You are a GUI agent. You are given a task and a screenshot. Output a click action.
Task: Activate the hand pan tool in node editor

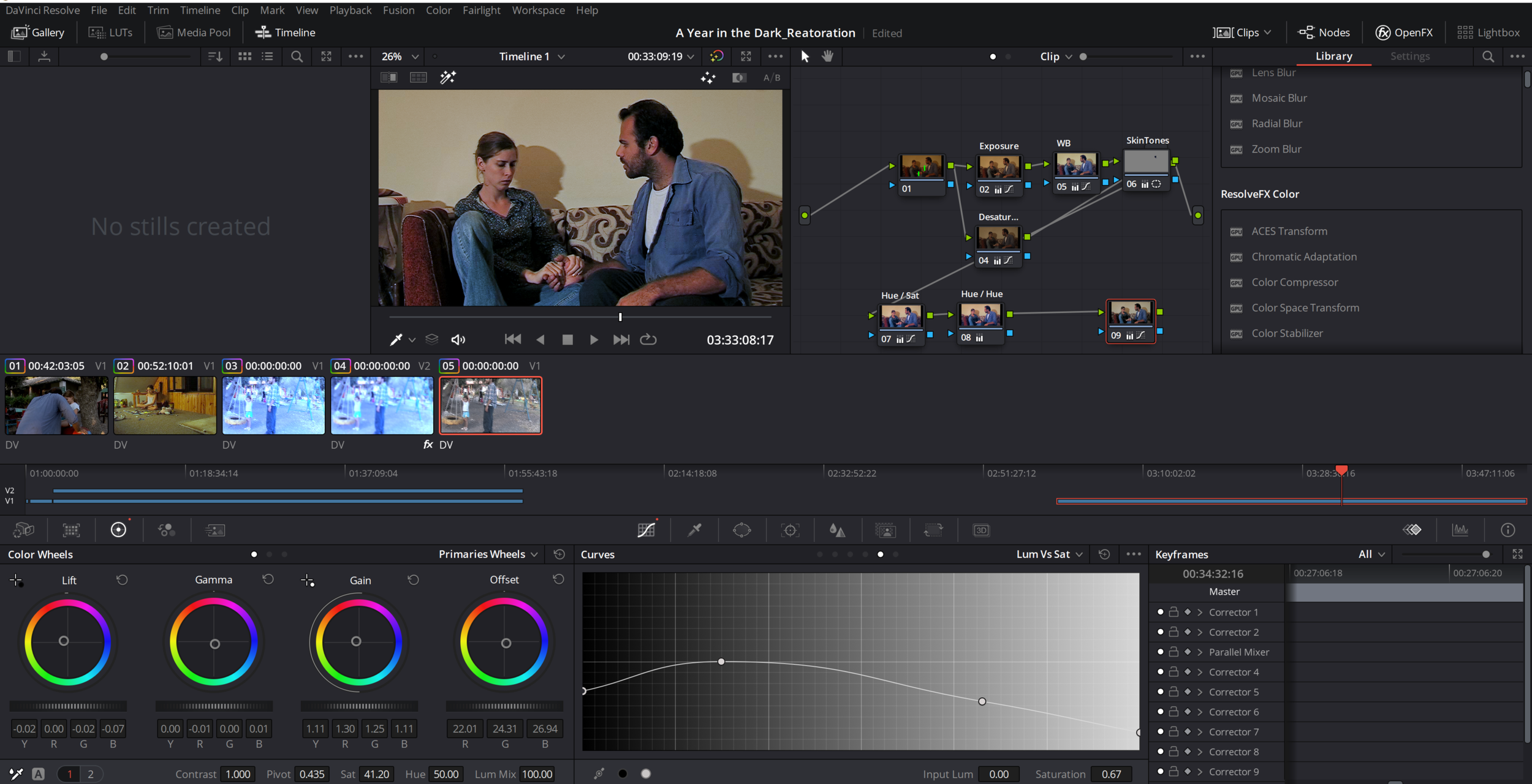(x=827, y=56)
